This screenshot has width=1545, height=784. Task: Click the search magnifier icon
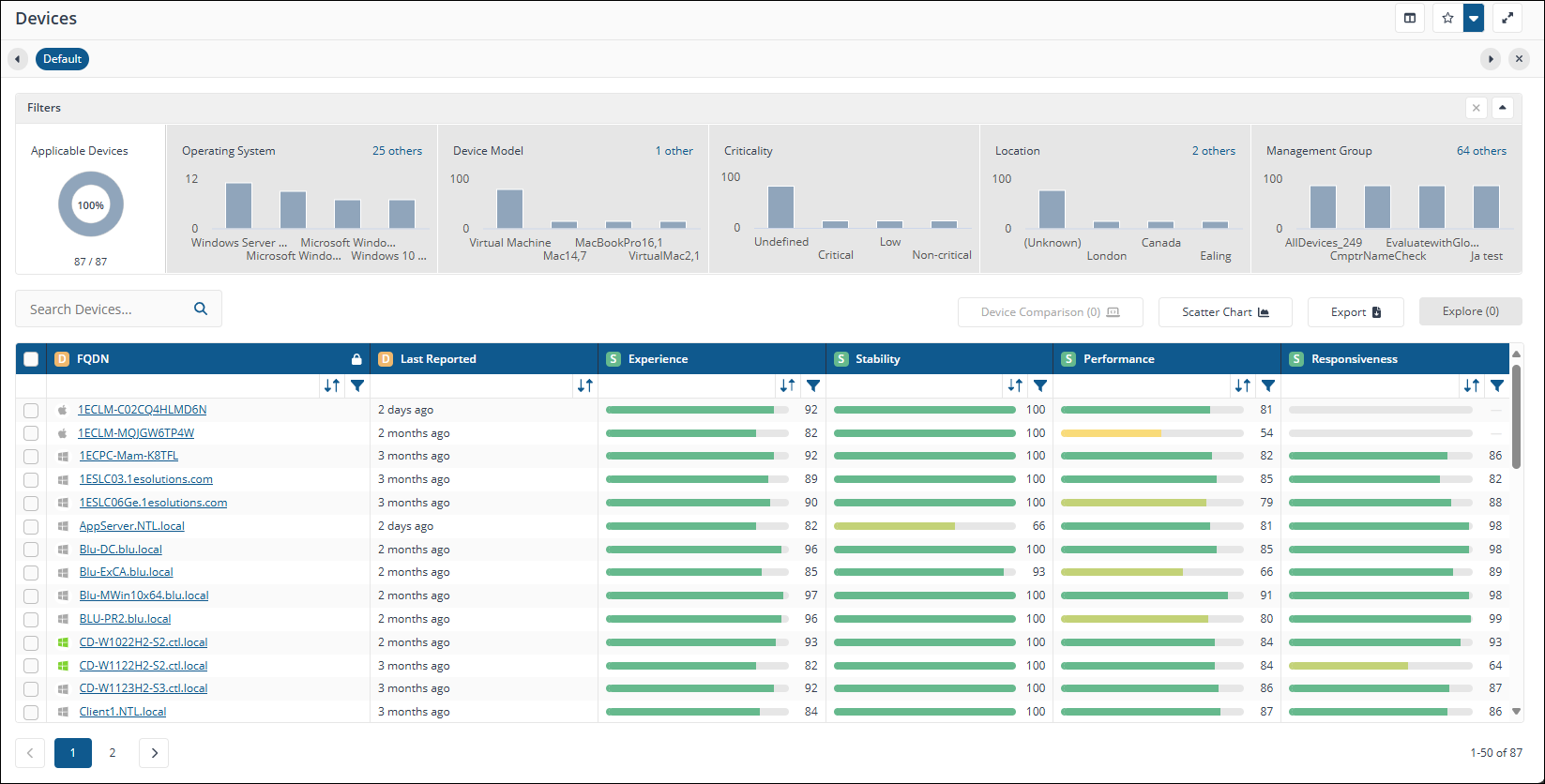(201, 309)
